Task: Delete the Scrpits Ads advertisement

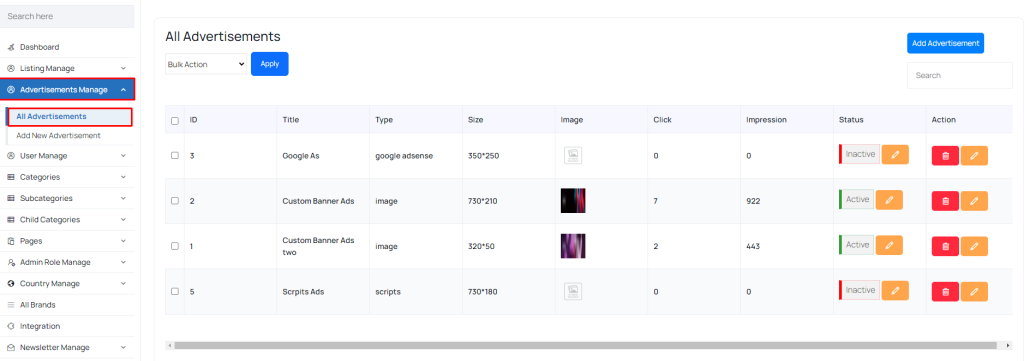Action: tap(945, 292)
